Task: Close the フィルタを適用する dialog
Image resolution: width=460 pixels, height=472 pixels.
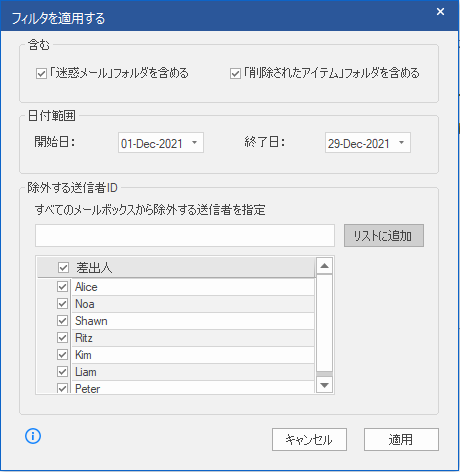Action: pyautogui.click(x=440, y=12)
